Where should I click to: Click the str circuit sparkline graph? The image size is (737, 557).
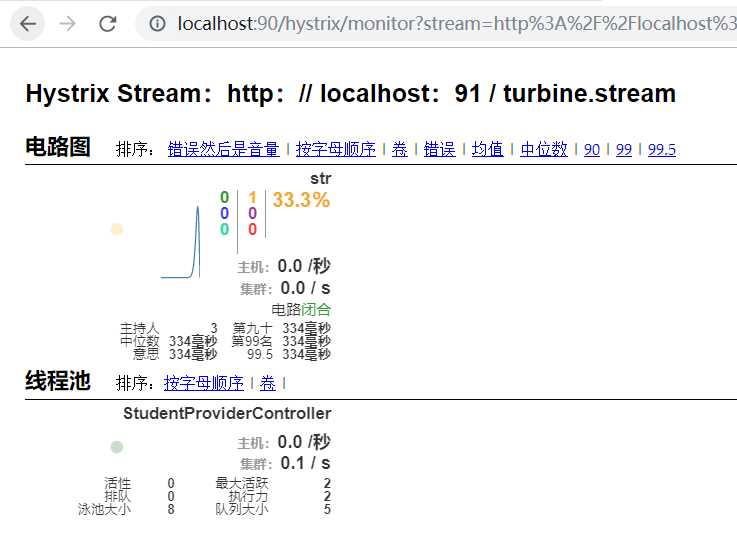(x=180, y=242)
